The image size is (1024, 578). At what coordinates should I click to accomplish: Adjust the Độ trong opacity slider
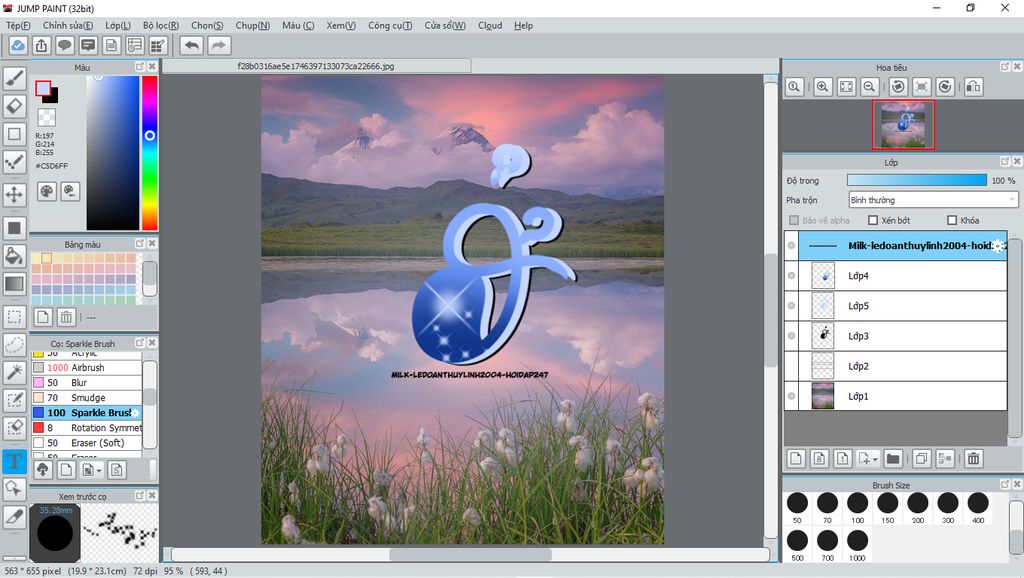[x=917, y=180]
